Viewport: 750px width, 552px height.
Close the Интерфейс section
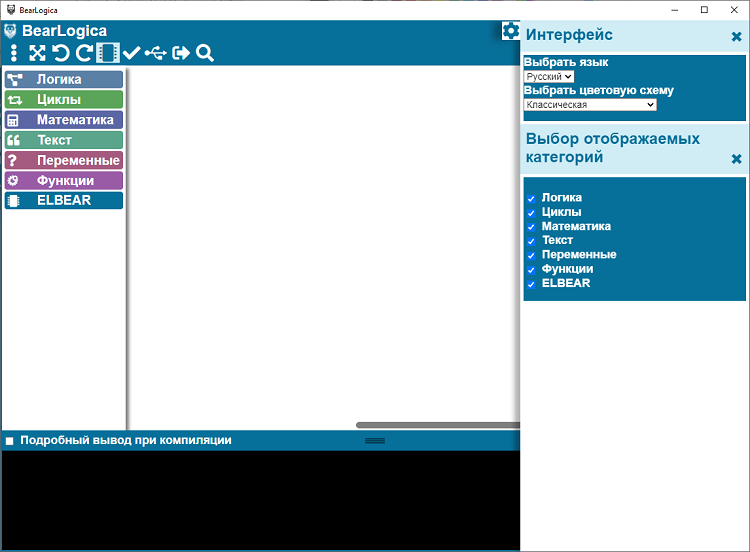coord(736,36)
